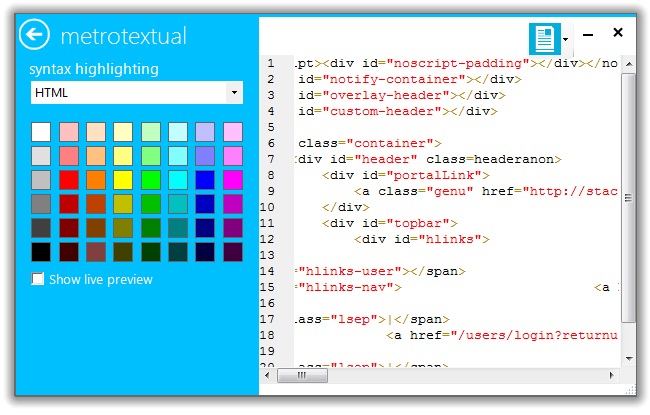Click the back arrow beside metrotextual
650x415 pixels.
tap(35, 36)
